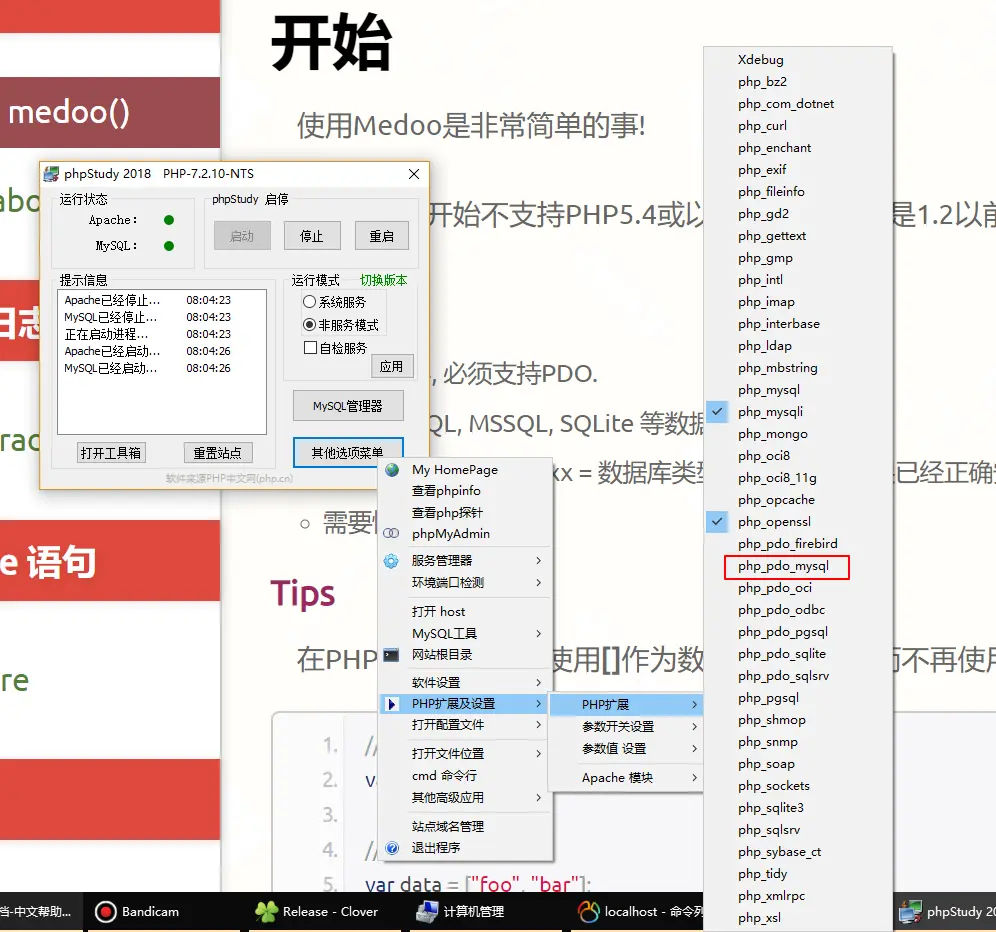Image resolution: width=996 pixels, height=932 pixels.
Task: Click the medoo() sidebar item
Action: [110, 112]
